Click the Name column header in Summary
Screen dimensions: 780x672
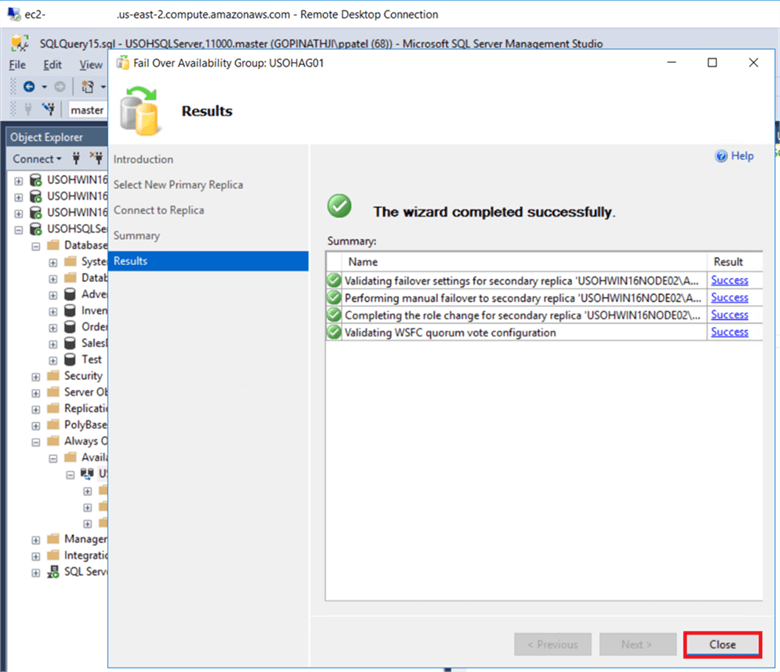tap(524, 262)
